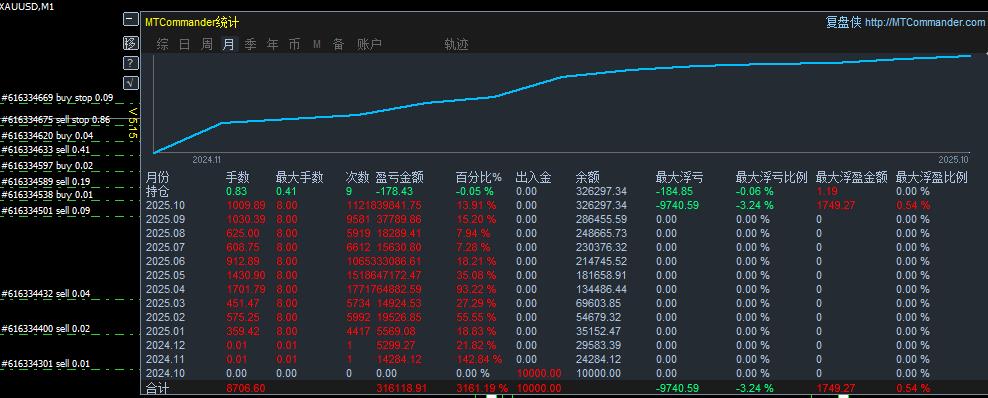Select the 2025.04 month row
The height and width of the screenshot is (398, 988).
563,289
